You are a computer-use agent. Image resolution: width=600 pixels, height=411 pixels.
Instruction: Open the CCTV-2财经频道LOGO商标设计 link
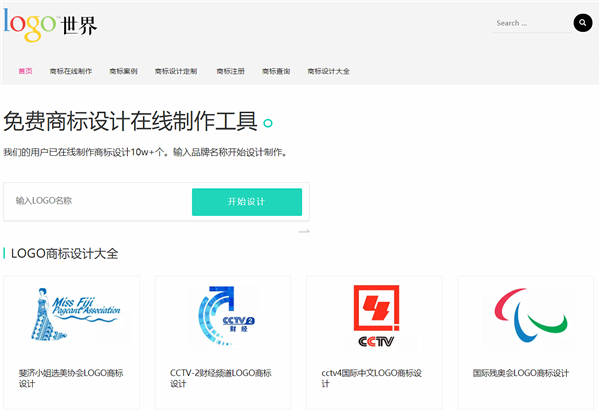coord(221,378)
